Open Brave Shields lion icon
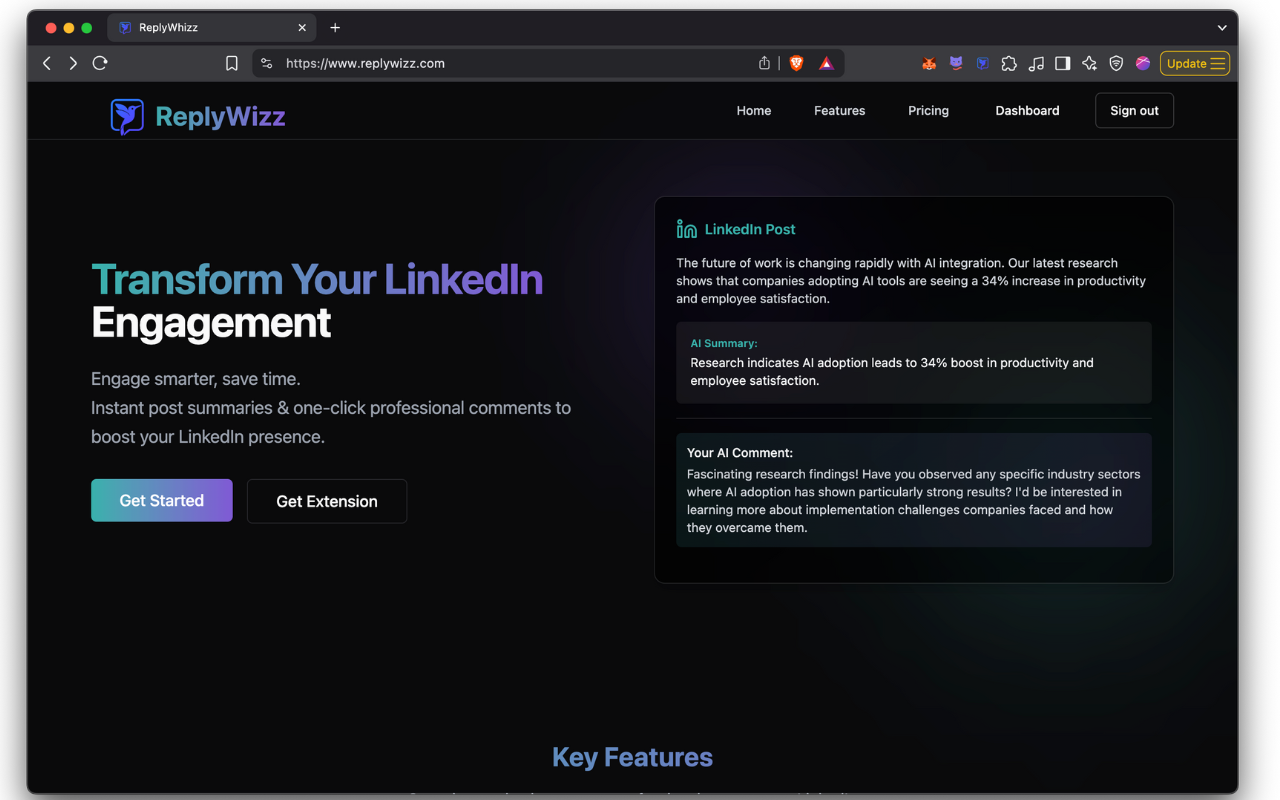 click(796, 63)
